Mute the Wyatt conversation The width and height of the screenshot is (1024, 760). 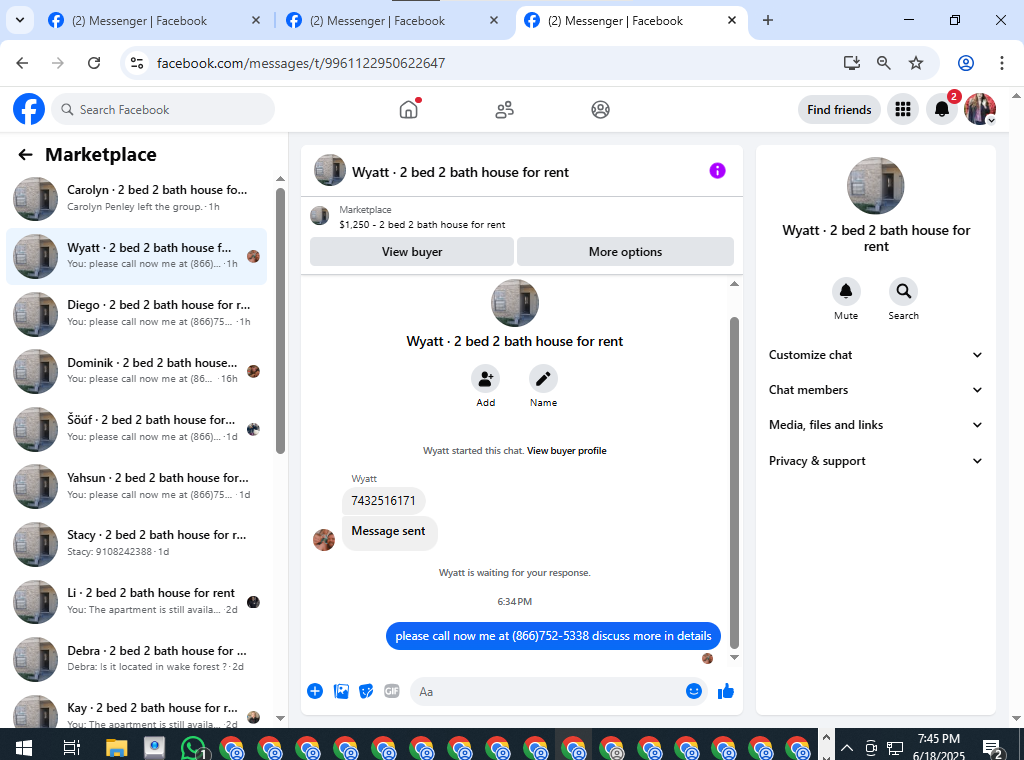coord(846,291)
